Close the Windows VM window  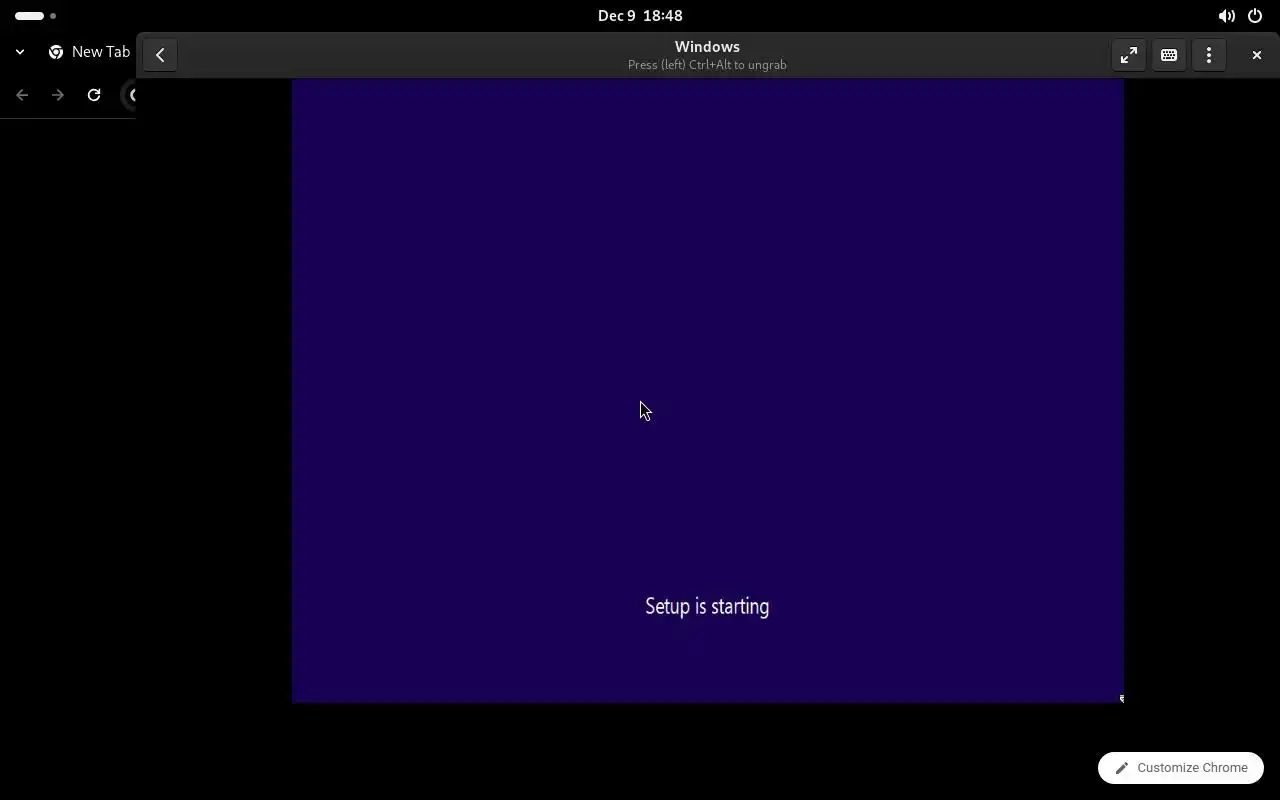(x=1257, y=55)
